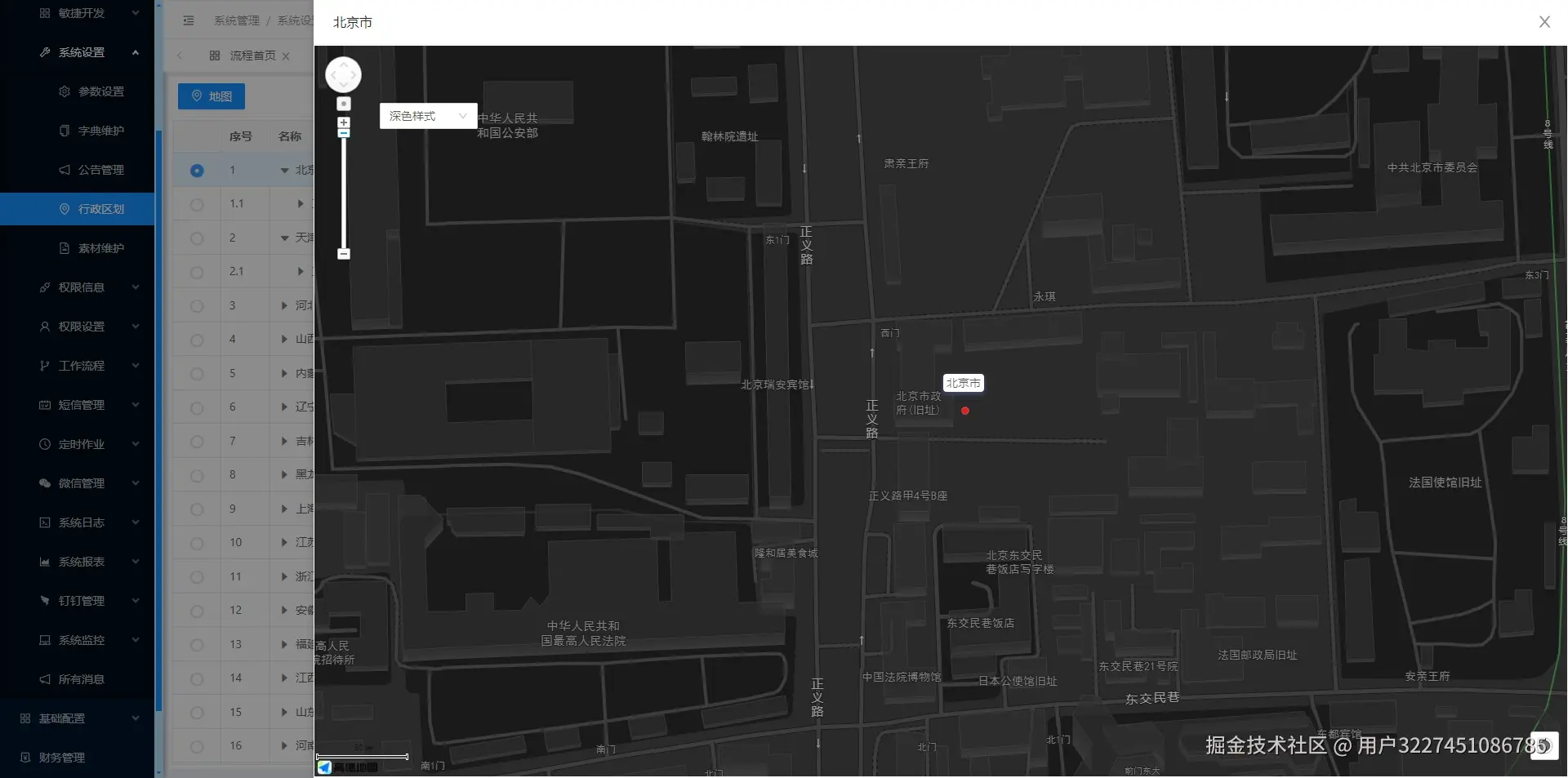
Task: Expand row 1.1 tree arrow
Action: point(301,204)
